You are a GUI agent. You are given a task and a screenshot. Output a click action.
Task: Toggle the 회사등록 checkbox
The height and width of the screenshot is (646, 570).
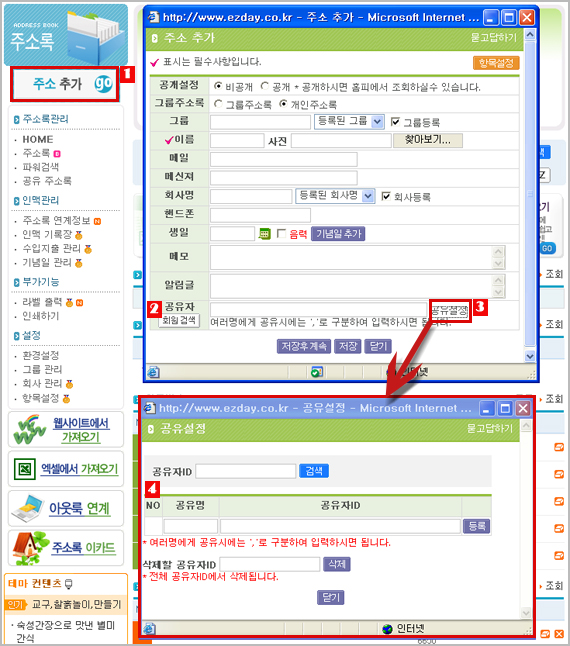(385, 196)
